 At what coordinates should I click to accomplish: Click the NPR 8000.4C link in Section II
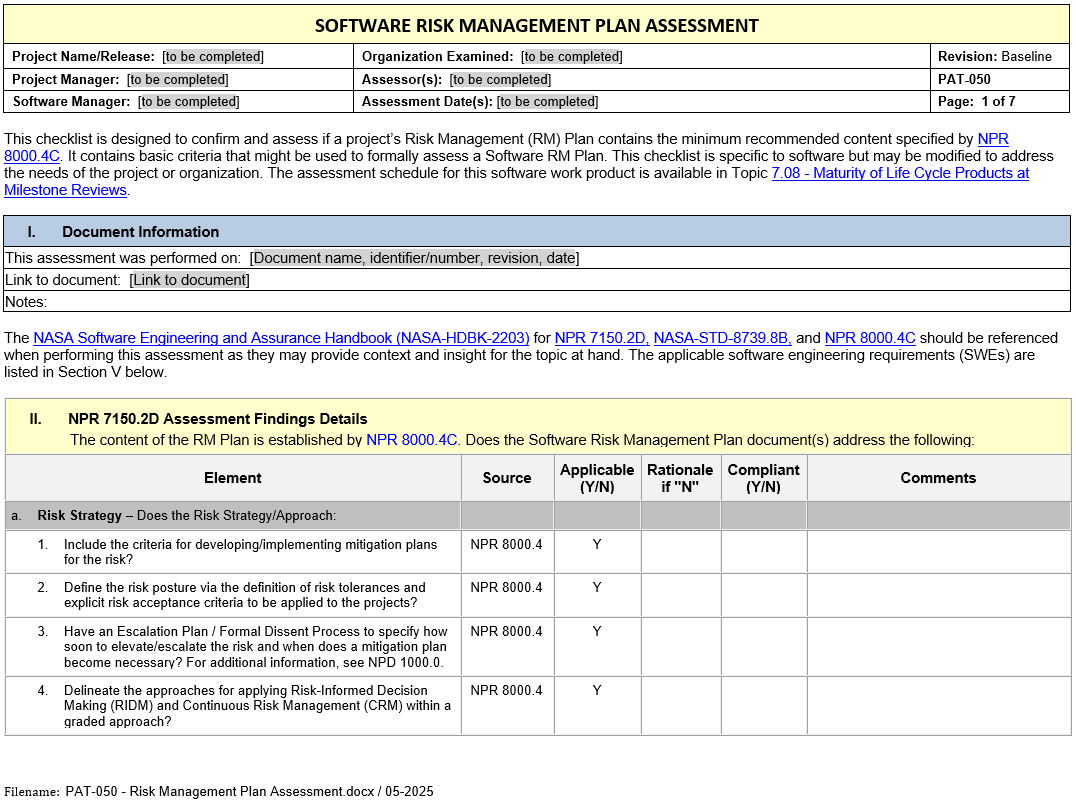[412, 439]
